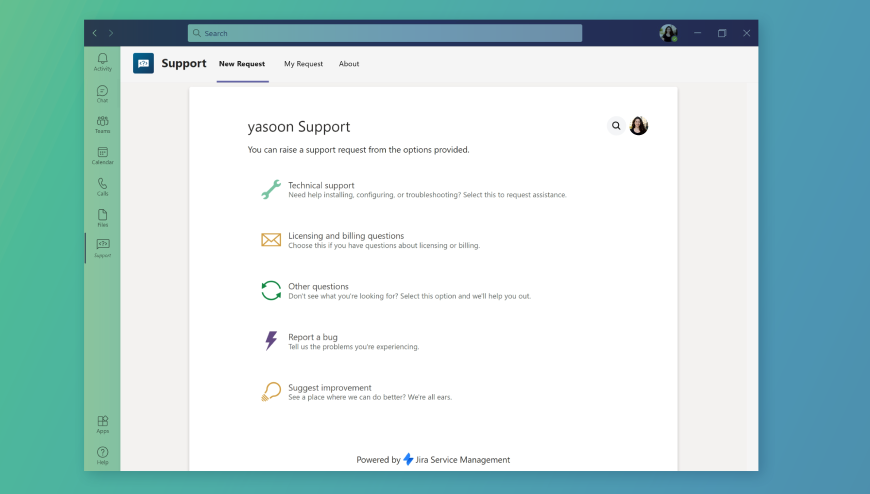Click Report a bug
Screen dimensions: 870x494
312,337
